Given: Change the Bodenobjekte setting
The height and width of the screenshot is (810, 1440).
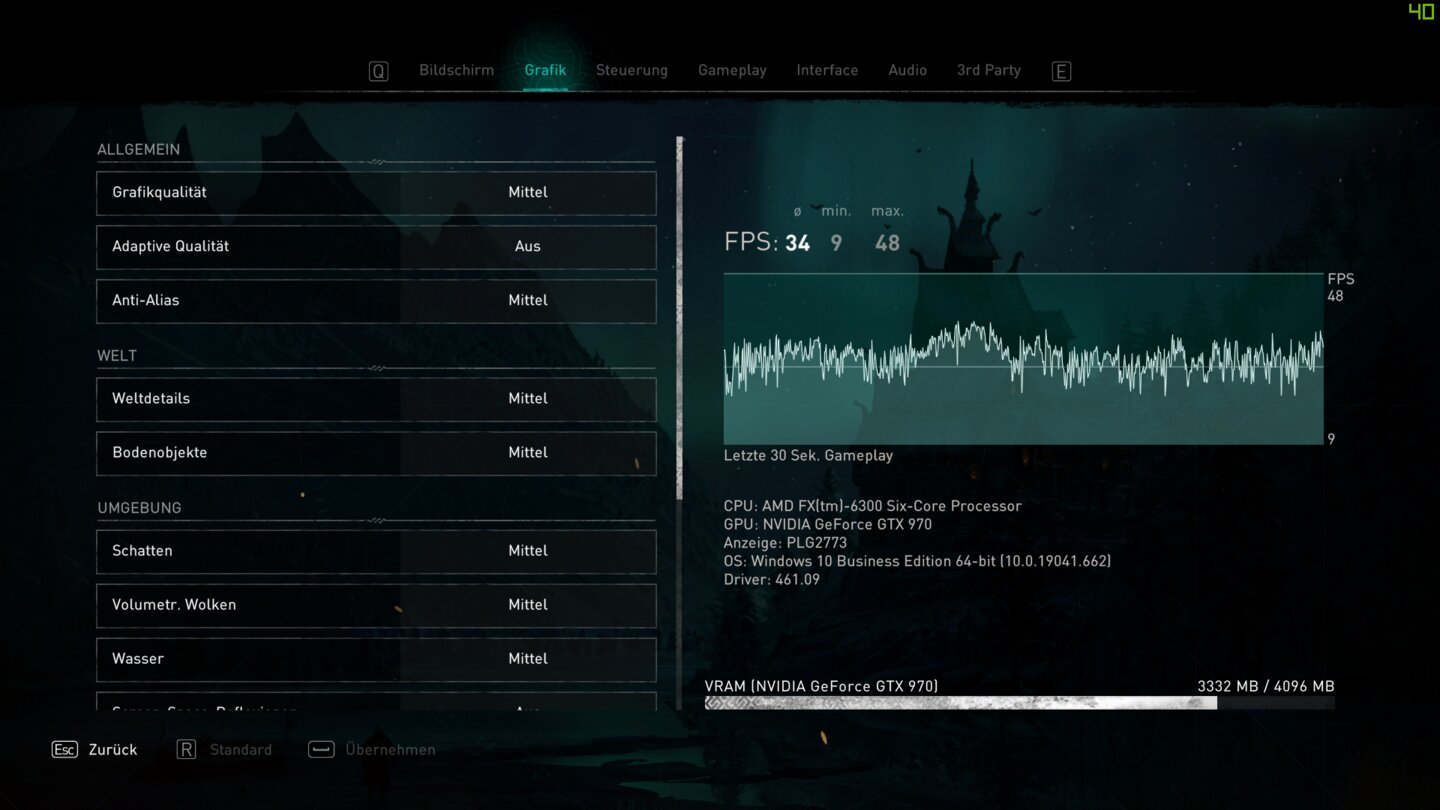Looking at the screenshot, I should tap(376, 453).
